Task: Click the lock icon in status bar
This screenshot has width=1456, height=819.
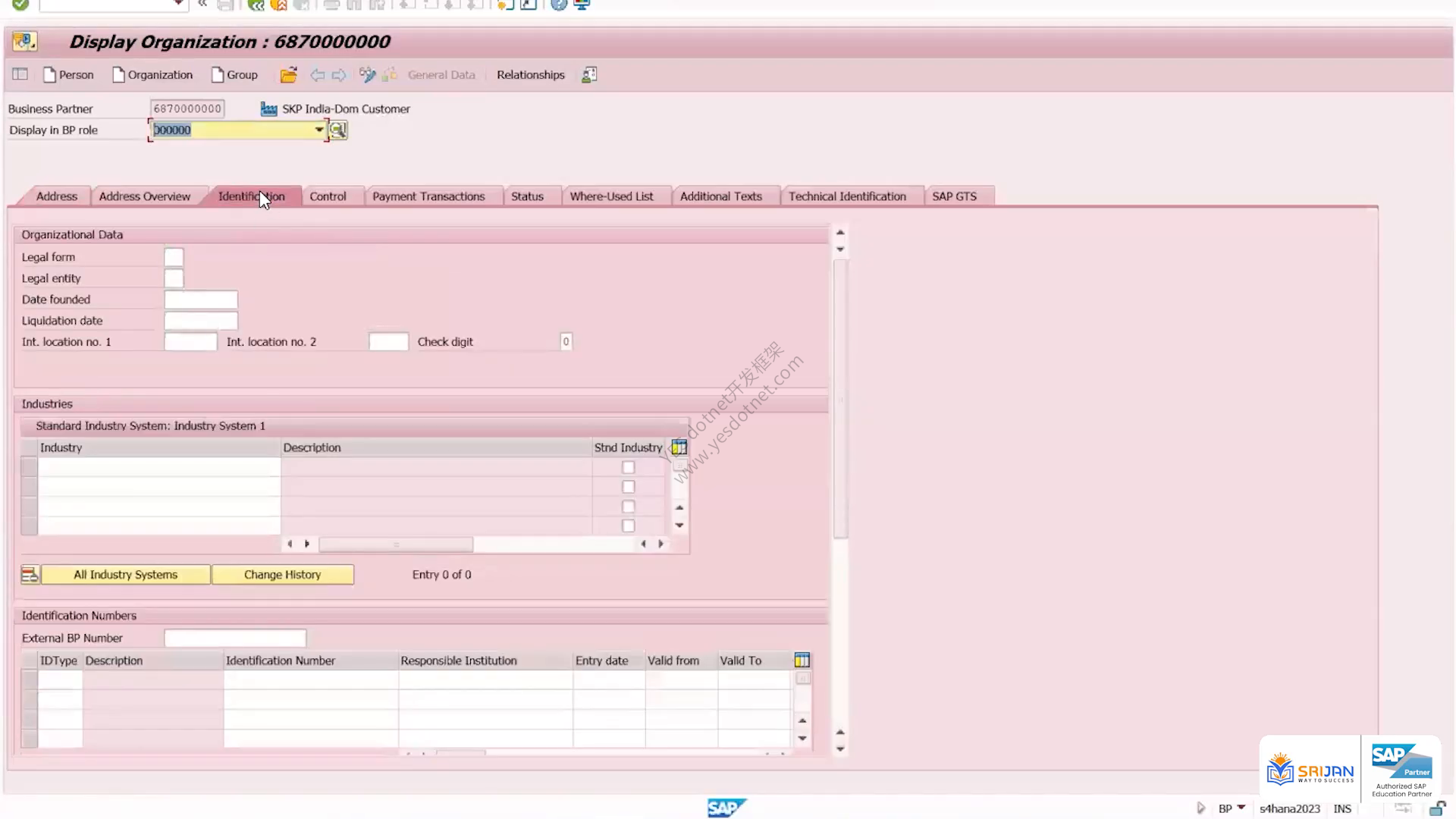Action: [x=1437, y=808]
